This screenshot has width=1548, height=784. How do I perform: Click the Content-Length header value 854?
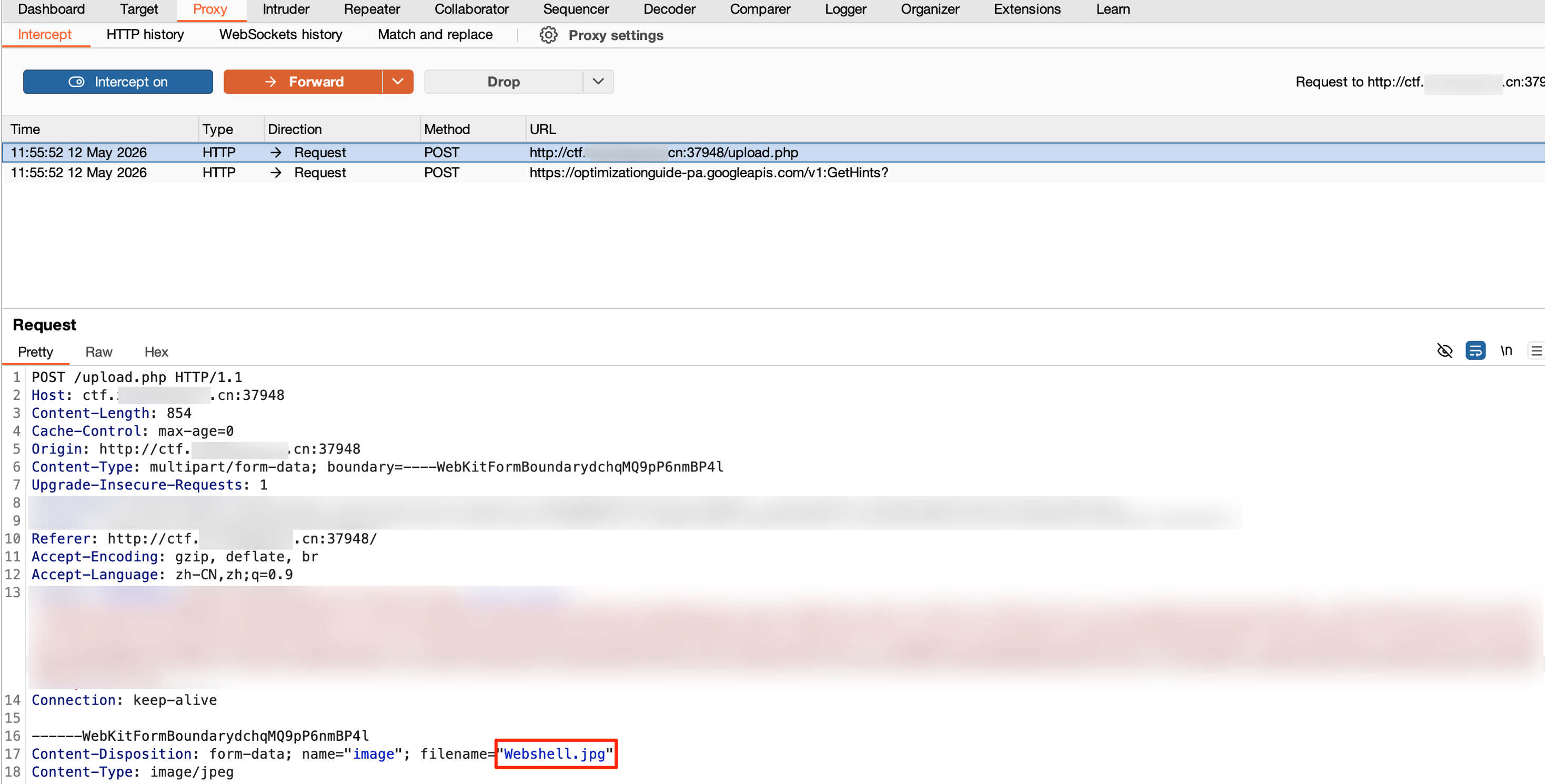point(179,414)
